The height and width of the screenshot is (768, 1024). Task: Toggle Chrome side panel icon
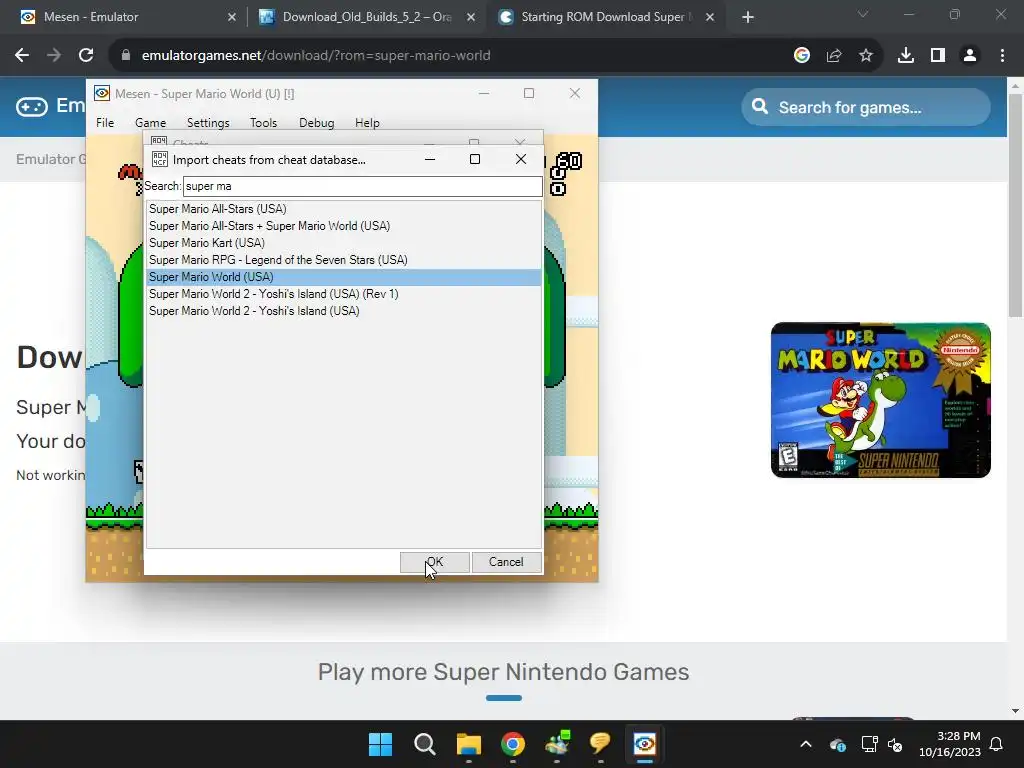pos(938,56)
